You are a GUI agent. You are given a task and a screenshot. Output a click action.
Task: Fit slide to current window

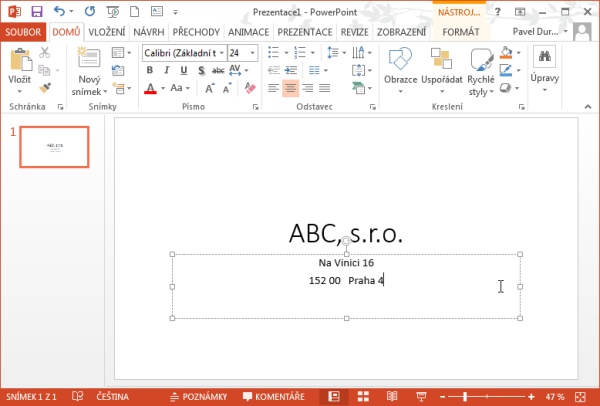tap(580, 396)
